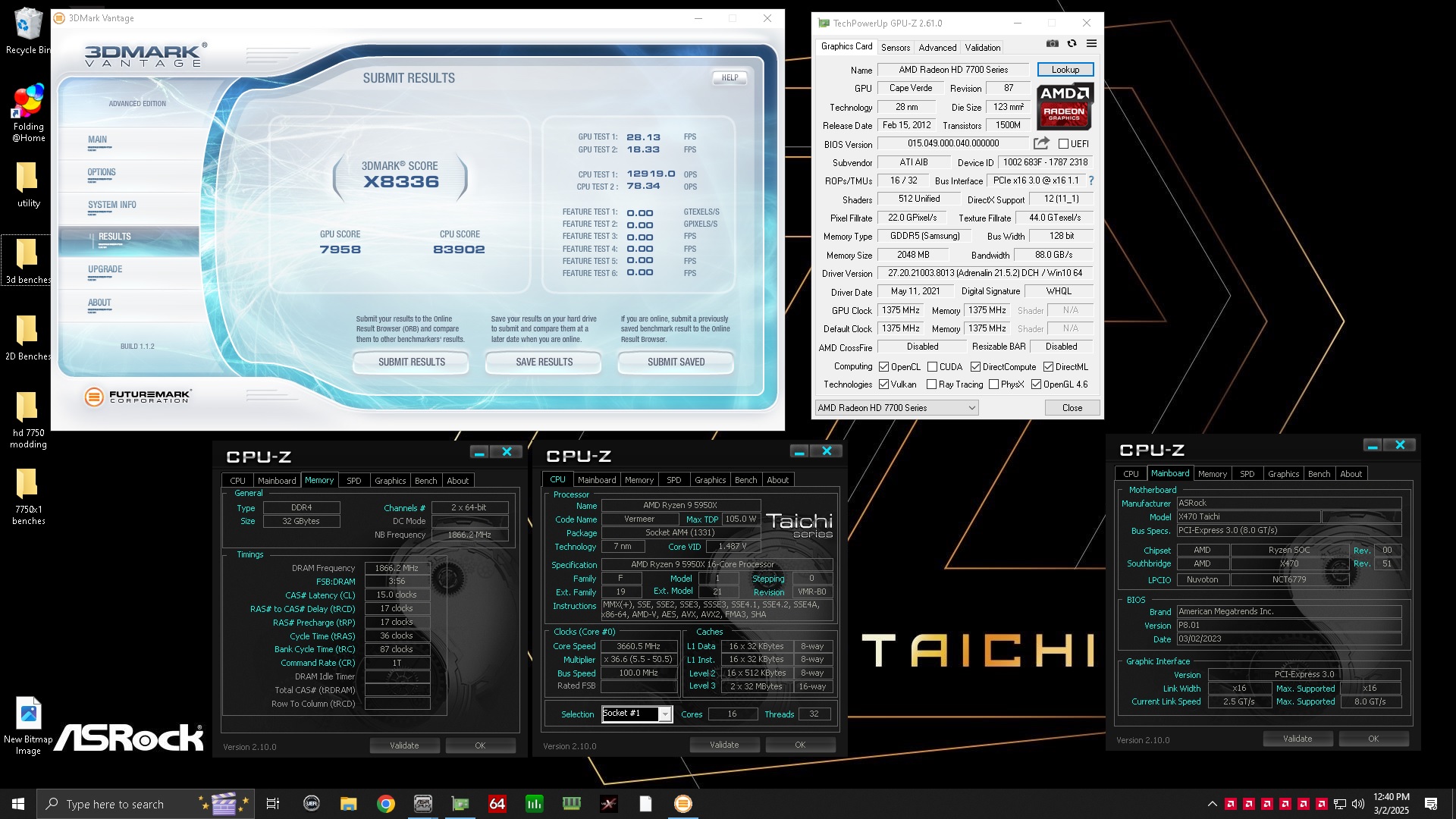Open Validation tab in GPU-Z
Image resolution: width=1456 pixels, height=819 pixels.
[983, 48]
